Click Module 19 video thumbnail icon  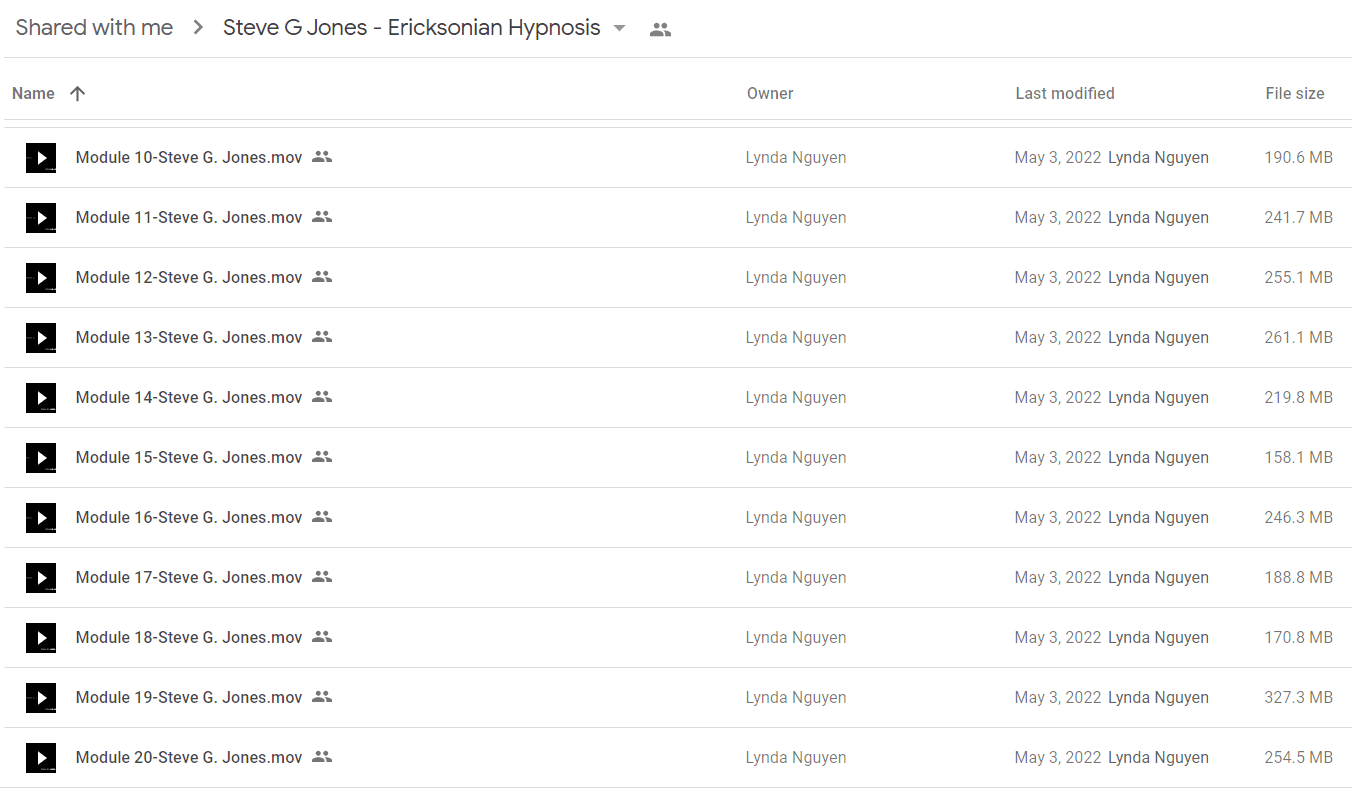pyautogui.click(x=41, y=697)
